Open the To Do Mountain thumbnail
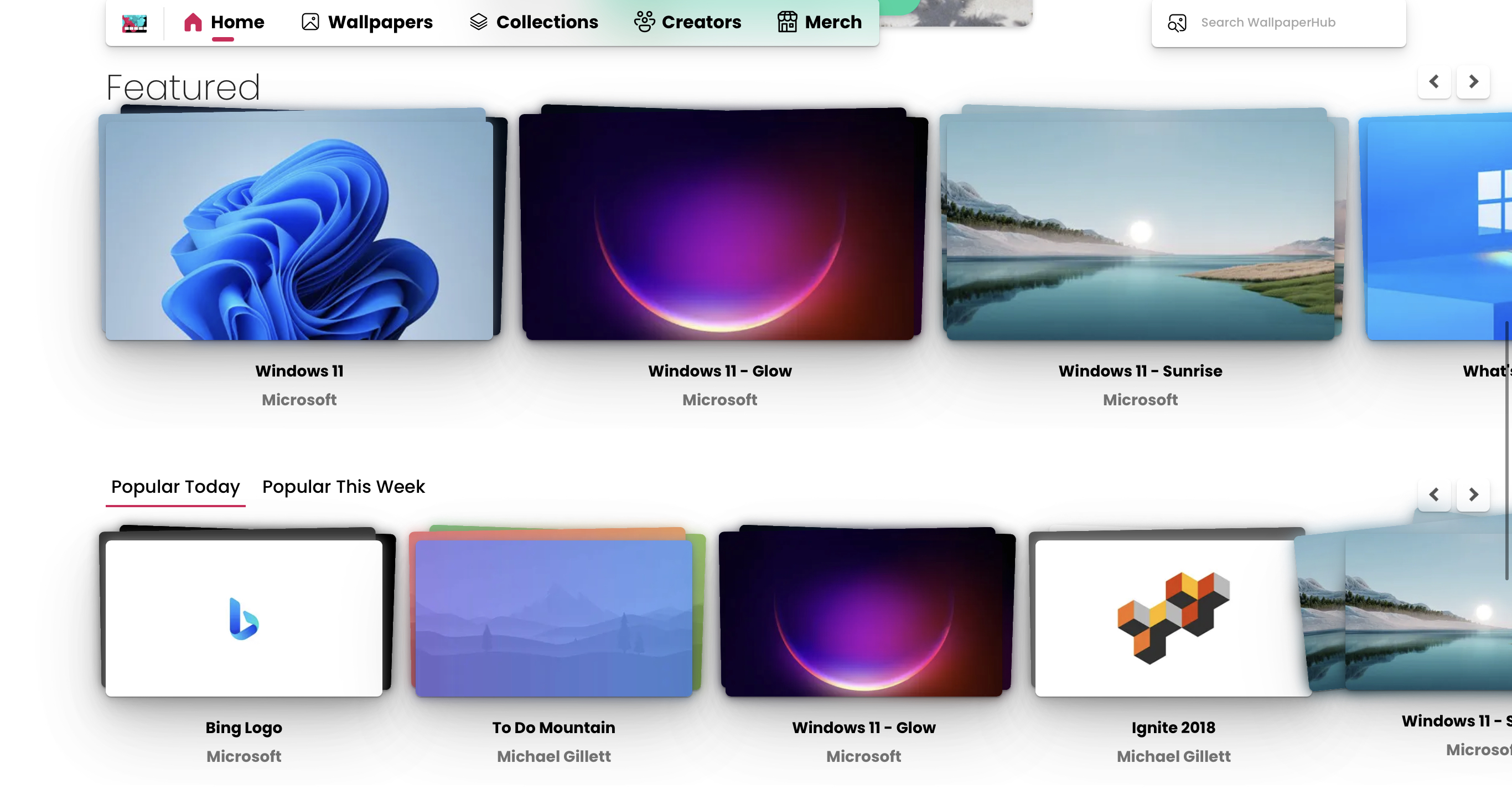1512x794 pixels. (554, 618)
